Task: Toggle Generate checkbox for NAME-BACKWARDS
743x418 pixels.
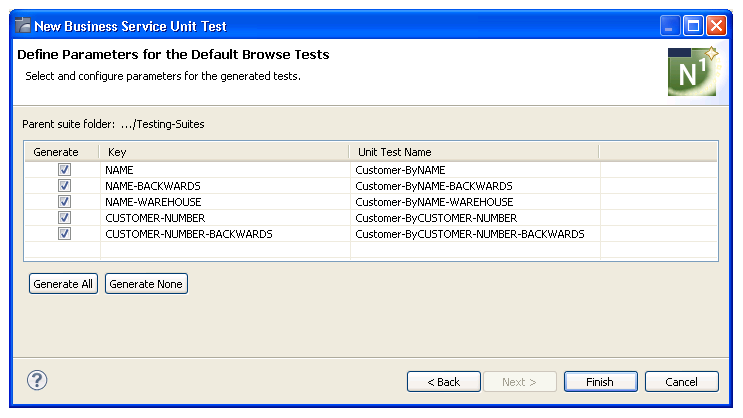Action: click(x=64, y=185)
